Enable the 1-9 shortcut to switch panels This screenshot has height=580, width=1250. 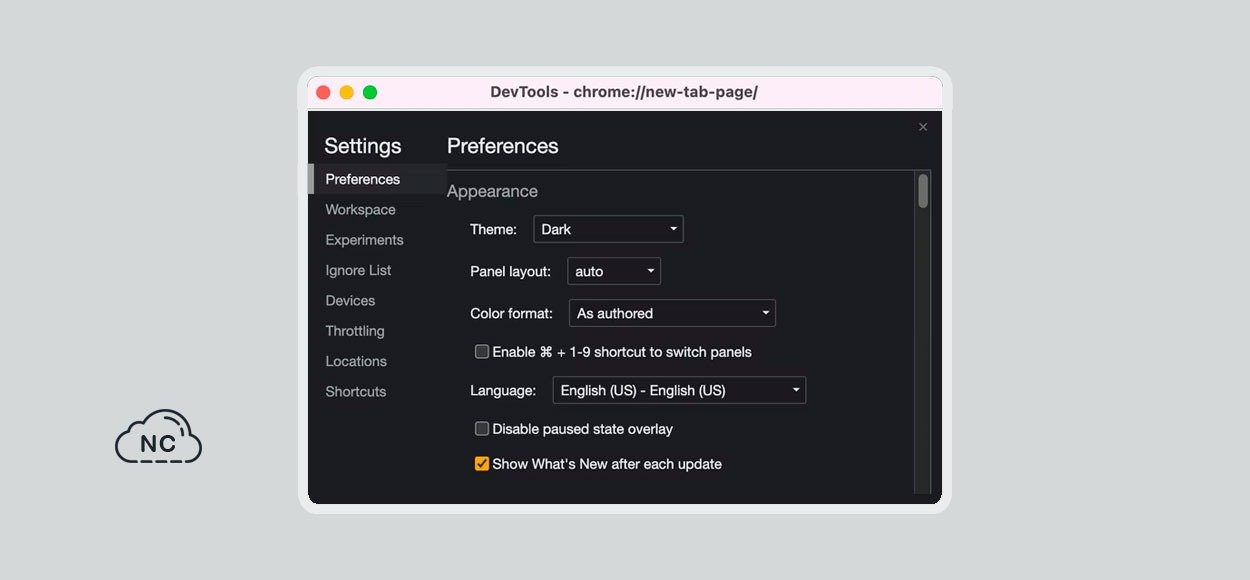tap(482, 352)
